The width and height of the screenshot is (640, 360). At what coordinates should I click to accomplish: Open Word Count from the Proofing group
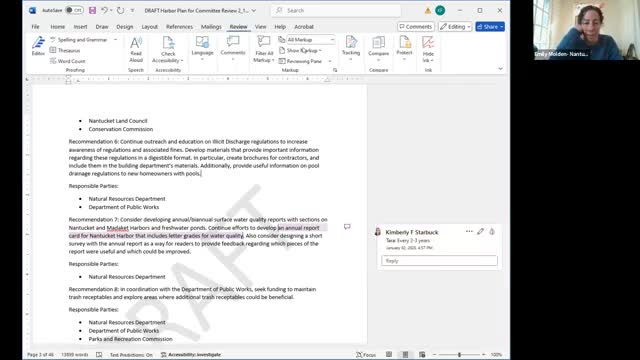pos(68,61)
